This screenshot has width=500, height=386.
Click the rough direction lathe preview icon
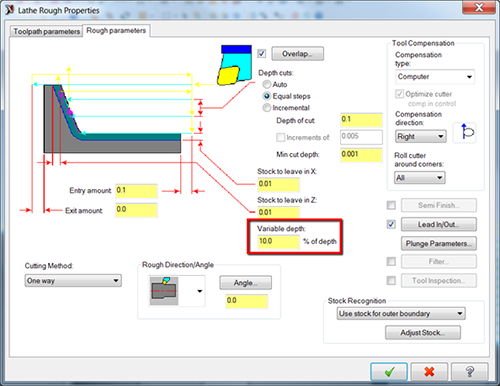pos(164,291)
